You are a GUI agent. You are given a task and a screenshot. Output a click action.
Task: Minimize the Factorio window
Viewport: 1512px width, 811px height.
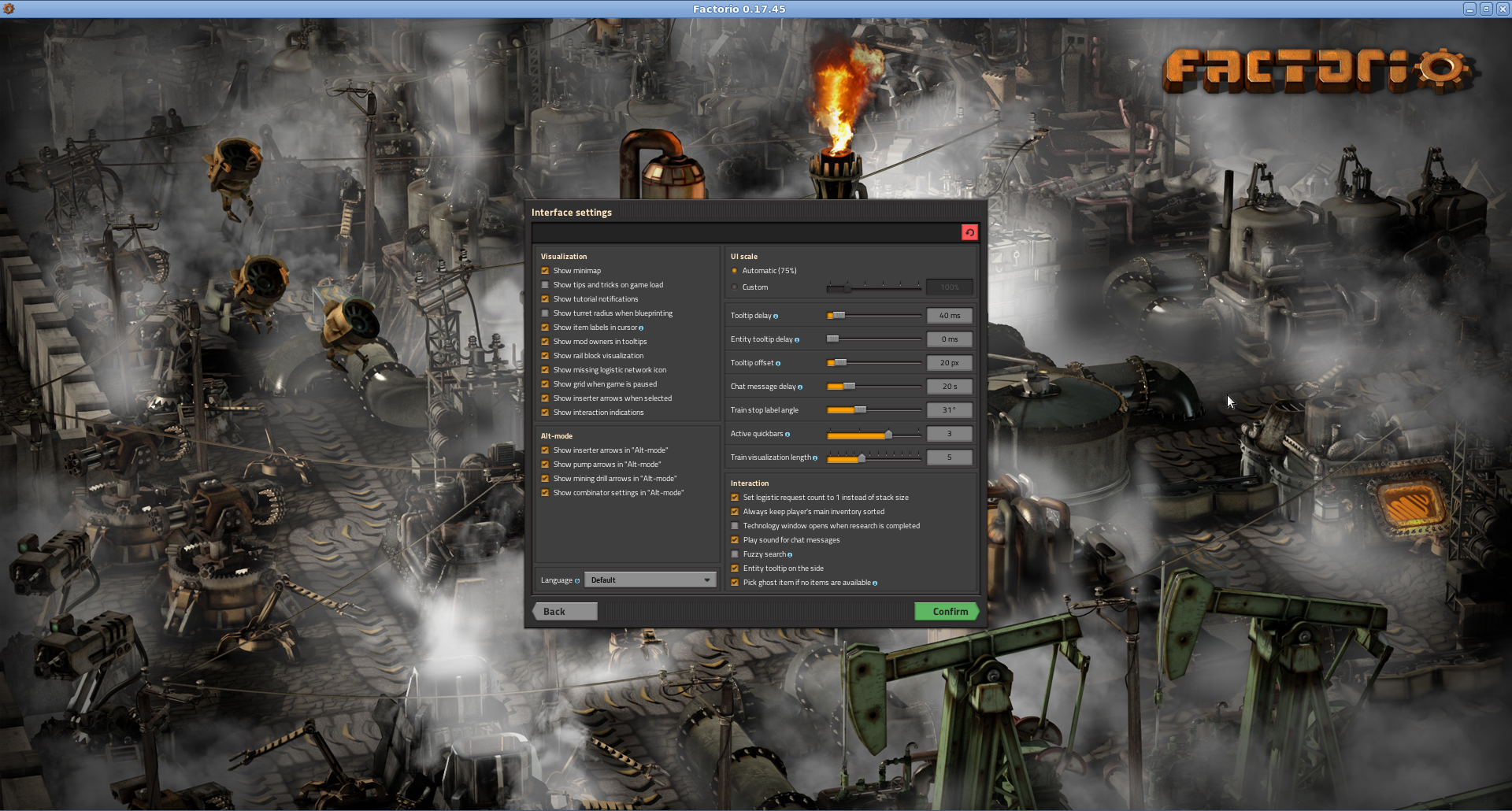pos(1469,9)
